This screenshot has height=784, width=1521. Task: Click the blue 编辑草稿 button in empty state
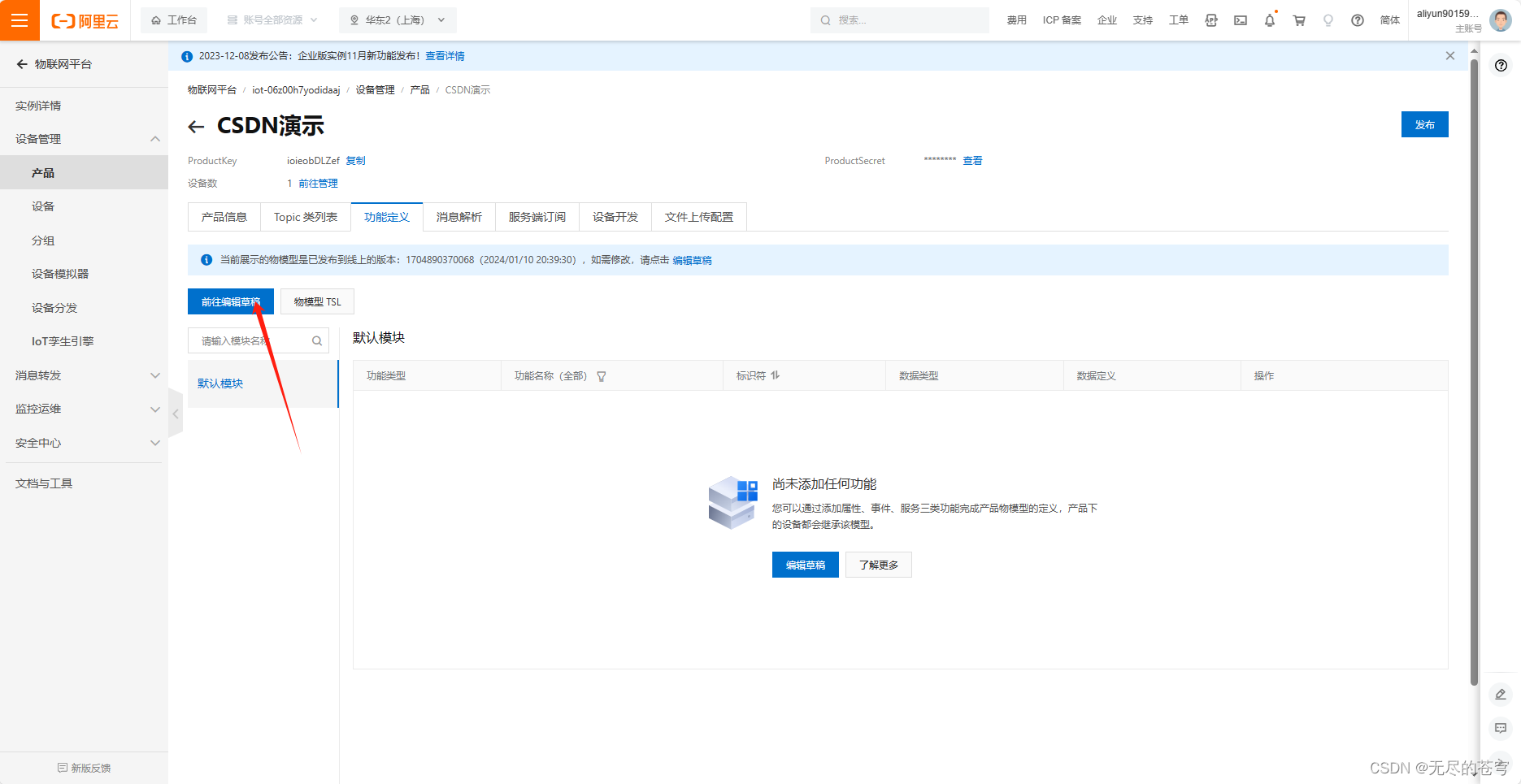805,565
